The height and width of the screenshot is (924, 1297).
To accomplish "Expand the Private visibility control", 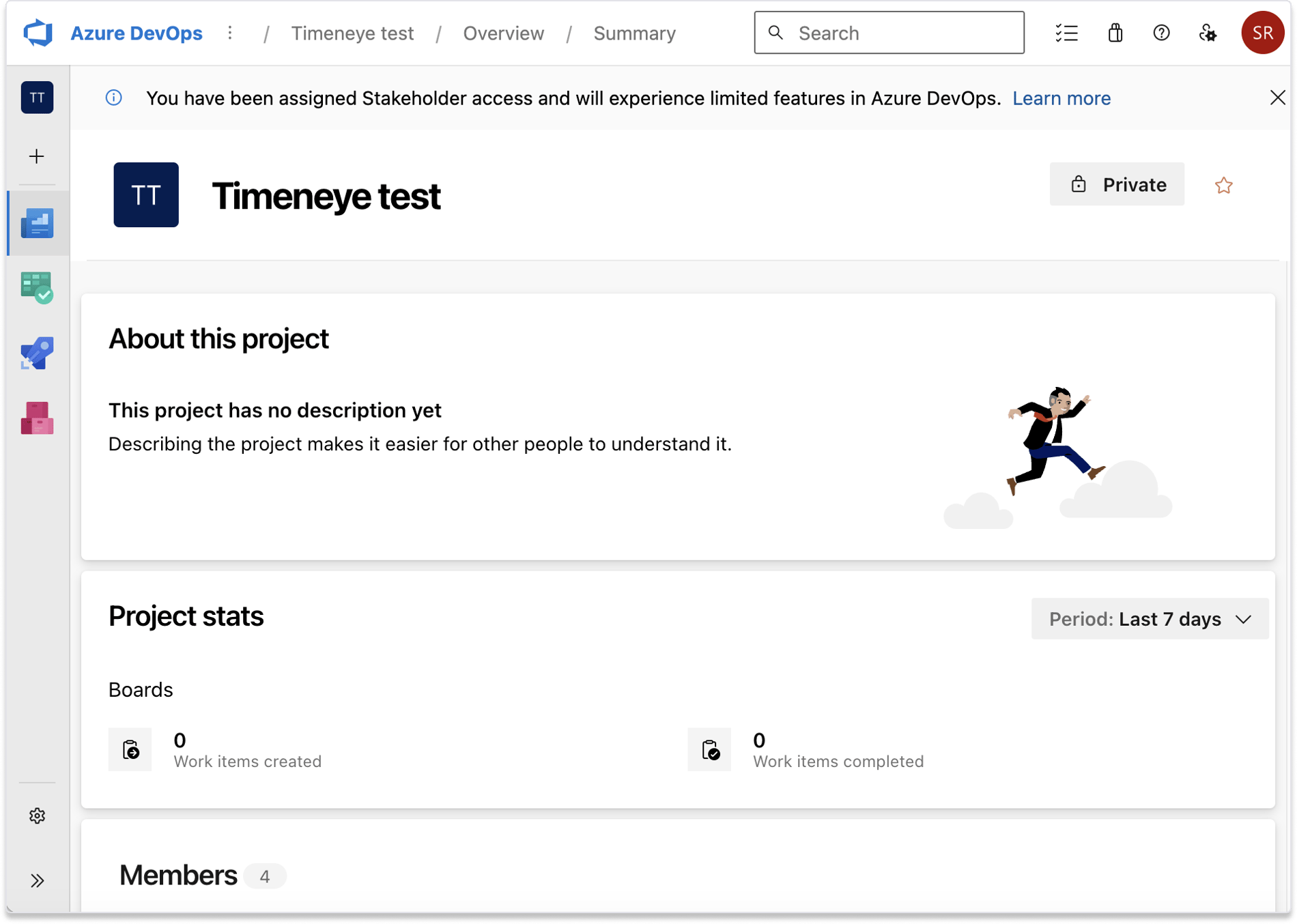I will click(1117, 184).
